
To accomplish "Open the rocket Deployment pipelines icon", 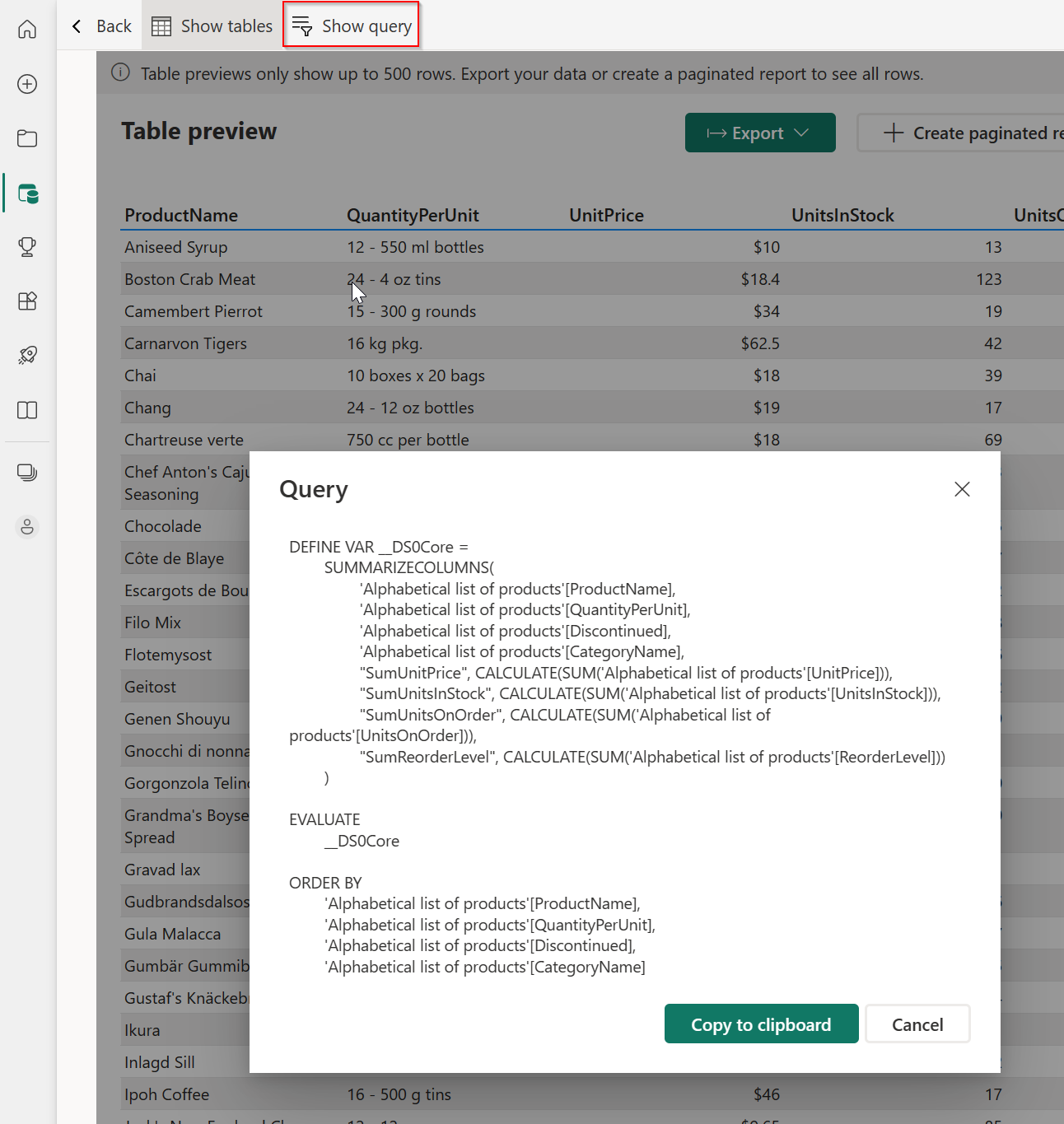I will coord(27,356).
